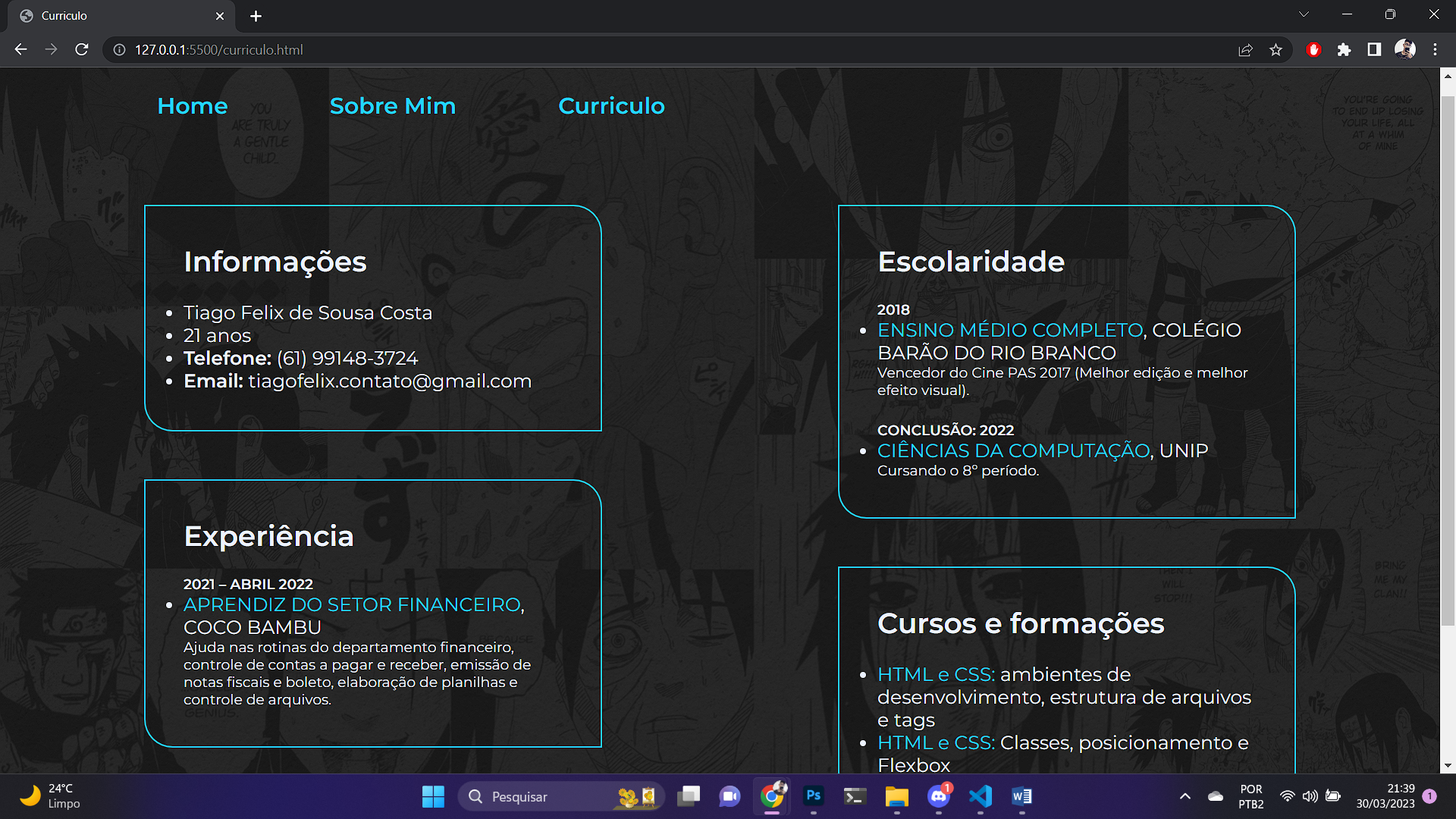Open Chrome three-dot menu
Image resolution: width=1456 pixels, height=819 pixels.
click(1436, 50)
